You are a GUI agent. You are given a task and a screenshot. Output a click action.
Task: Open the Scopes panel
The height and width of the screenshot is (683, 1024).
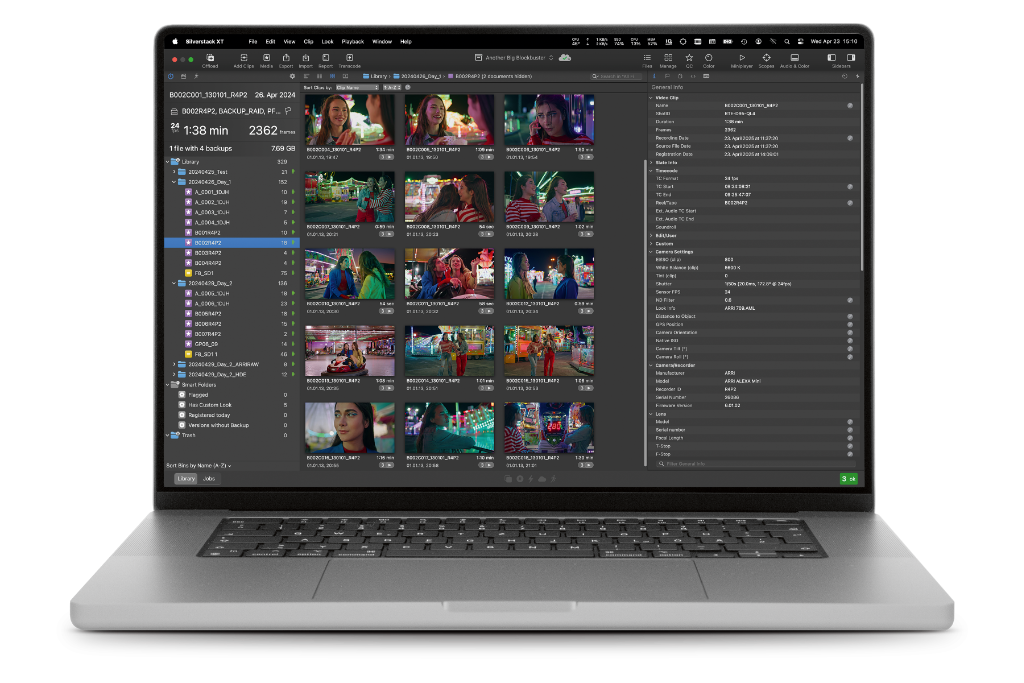766,60
